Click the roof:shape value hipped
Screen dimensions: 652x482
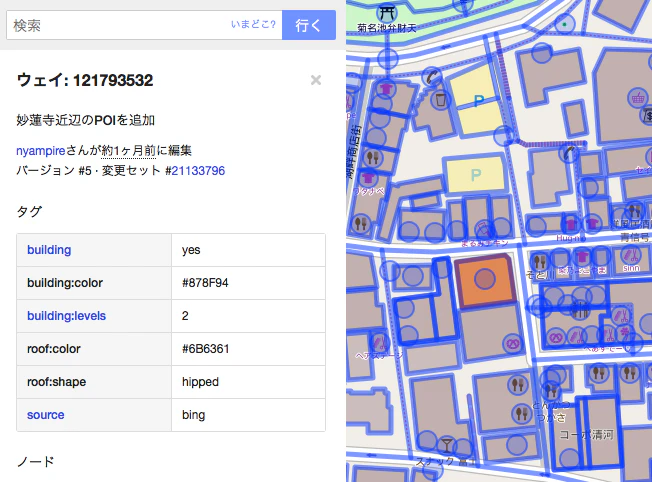click(x=200, y=382)
